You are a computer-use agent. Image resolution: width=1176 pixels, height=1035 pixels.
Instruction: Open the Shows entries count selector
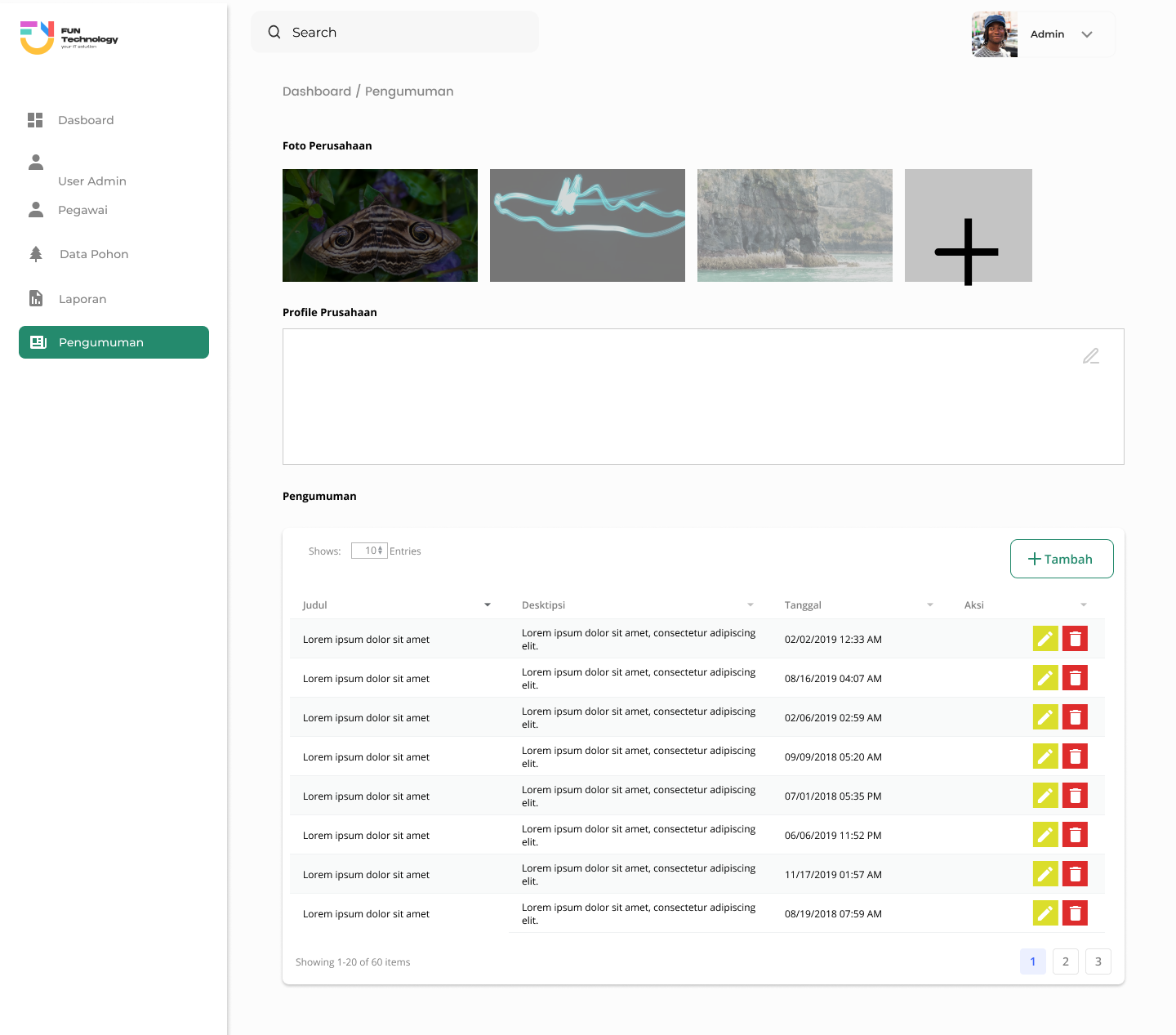point(369,551)
